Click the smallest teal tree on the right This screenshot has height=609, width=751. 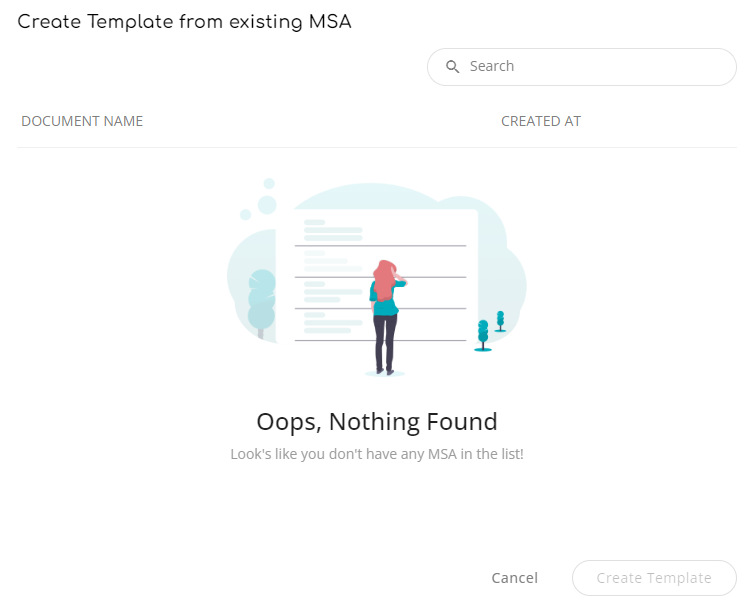[x=501, y=321]
